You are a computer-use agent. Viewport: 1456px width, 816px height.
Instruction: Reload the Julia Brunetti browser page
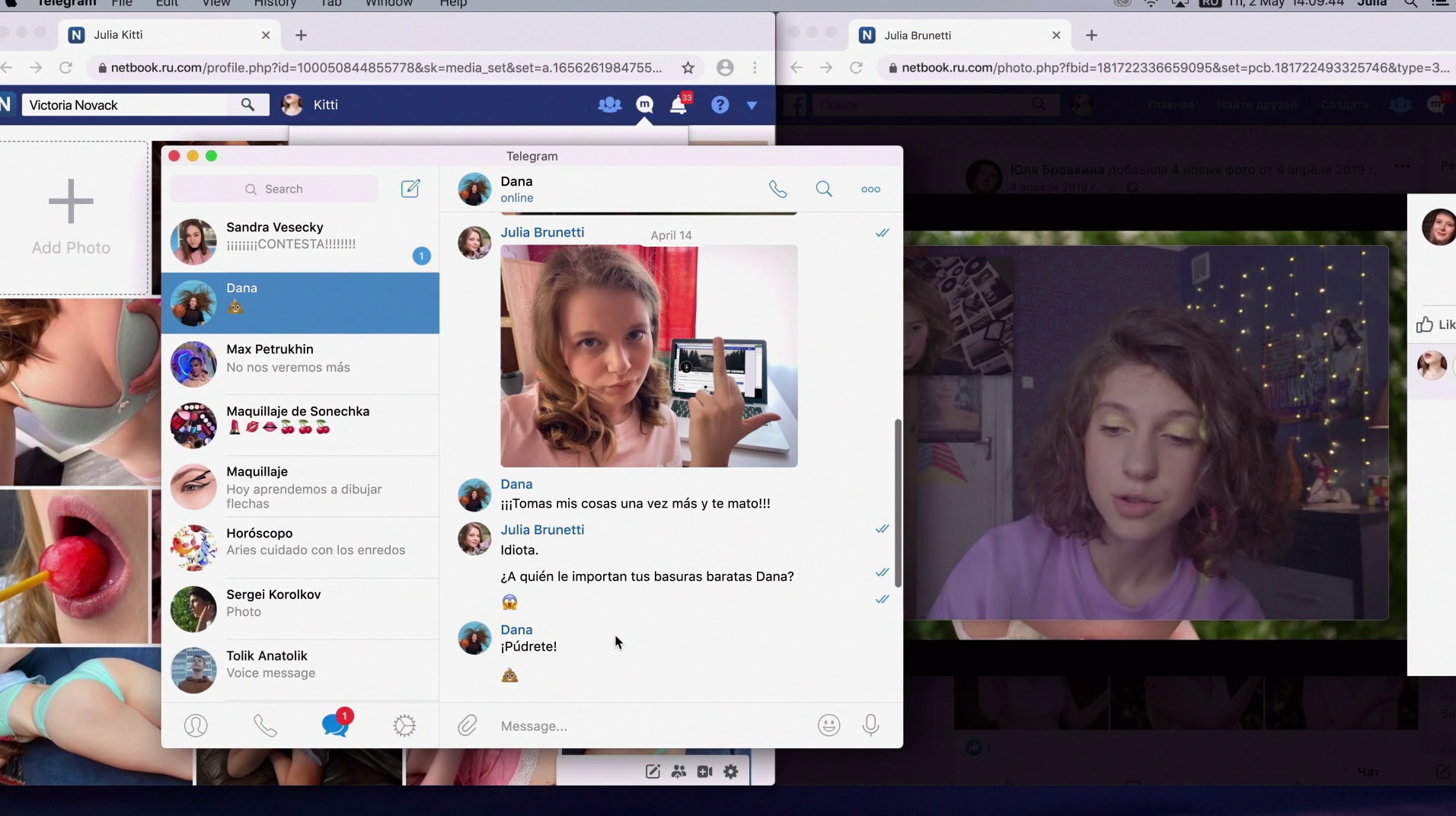pyautogui.click(x=856, y=68)
